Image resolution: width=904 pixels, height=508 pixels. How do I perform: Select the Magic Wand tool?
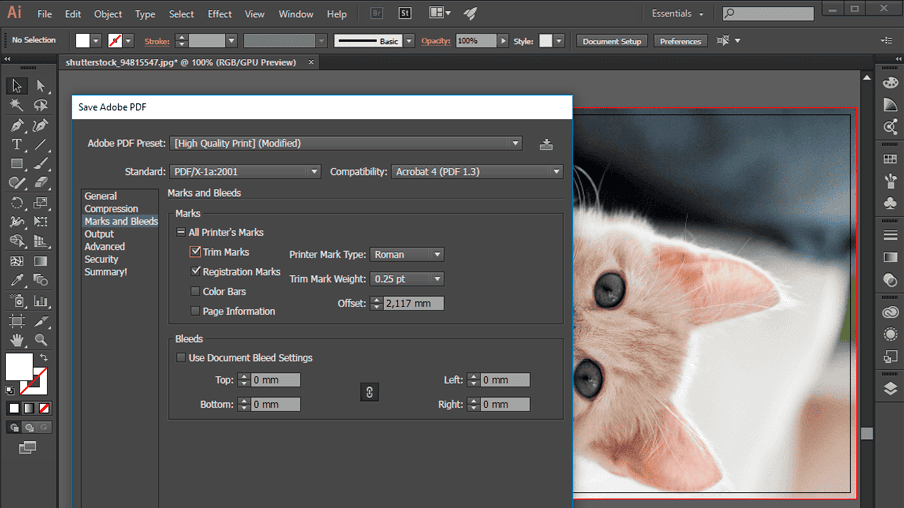click(x=17, y=105)
